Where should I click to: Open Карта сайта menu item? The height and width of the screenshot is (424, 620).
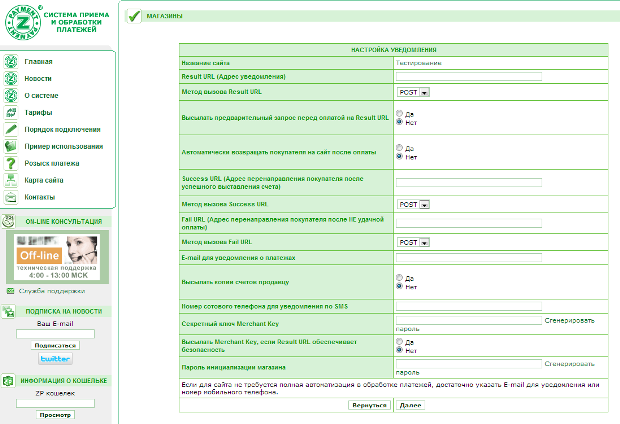[45, 180]
